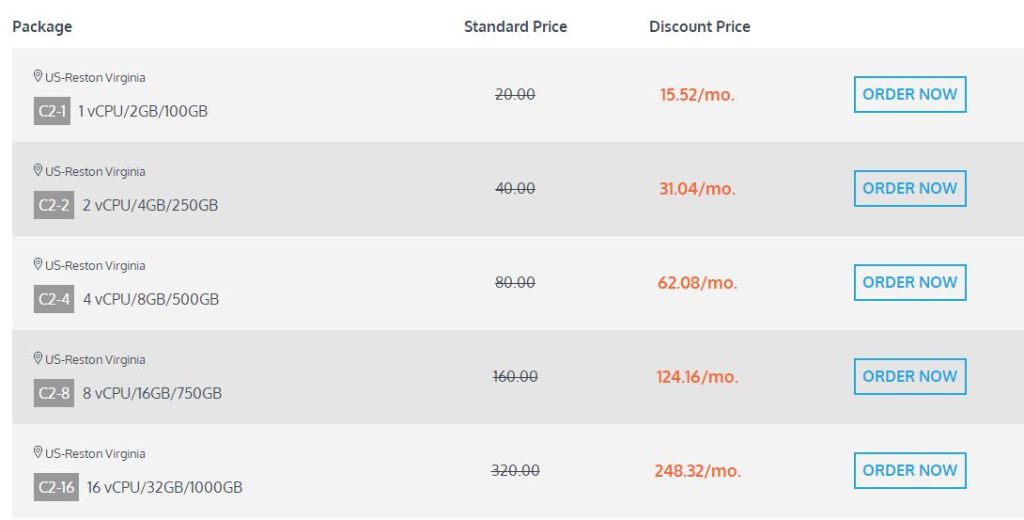Select the C2-1 package badge
The height and width of the screenshot is (520, 1024).
[x=52, y=111]
